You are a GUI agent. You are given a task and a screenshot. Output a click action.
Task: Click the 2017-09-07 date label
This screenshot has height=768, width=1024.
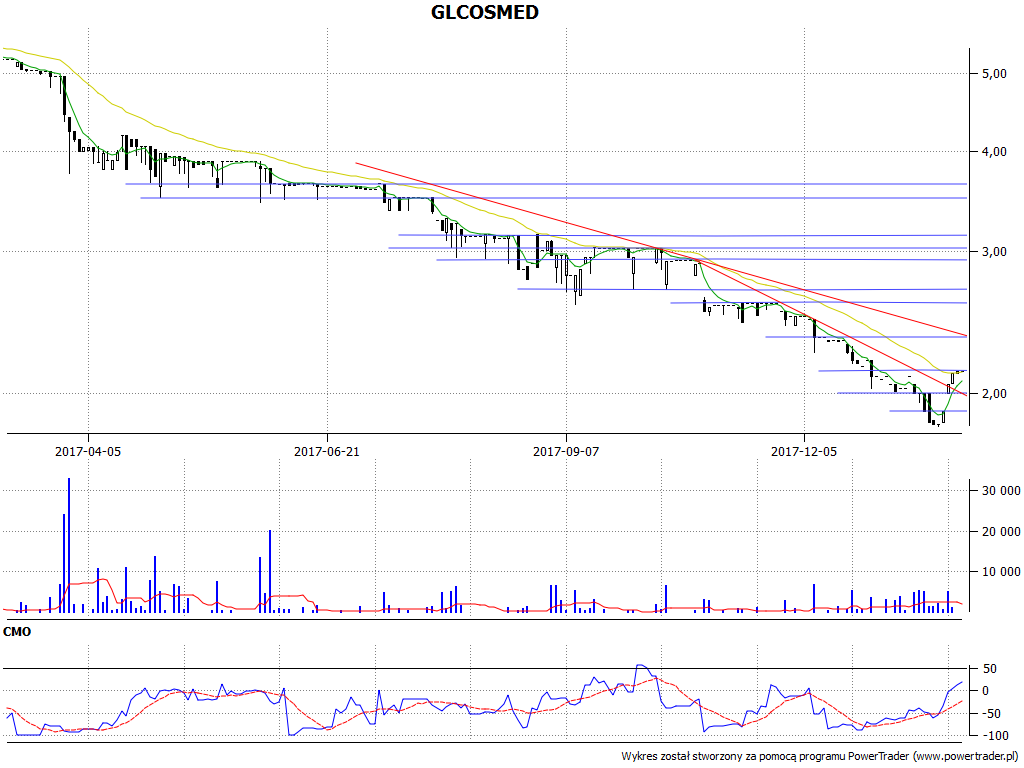coord(566,451)
